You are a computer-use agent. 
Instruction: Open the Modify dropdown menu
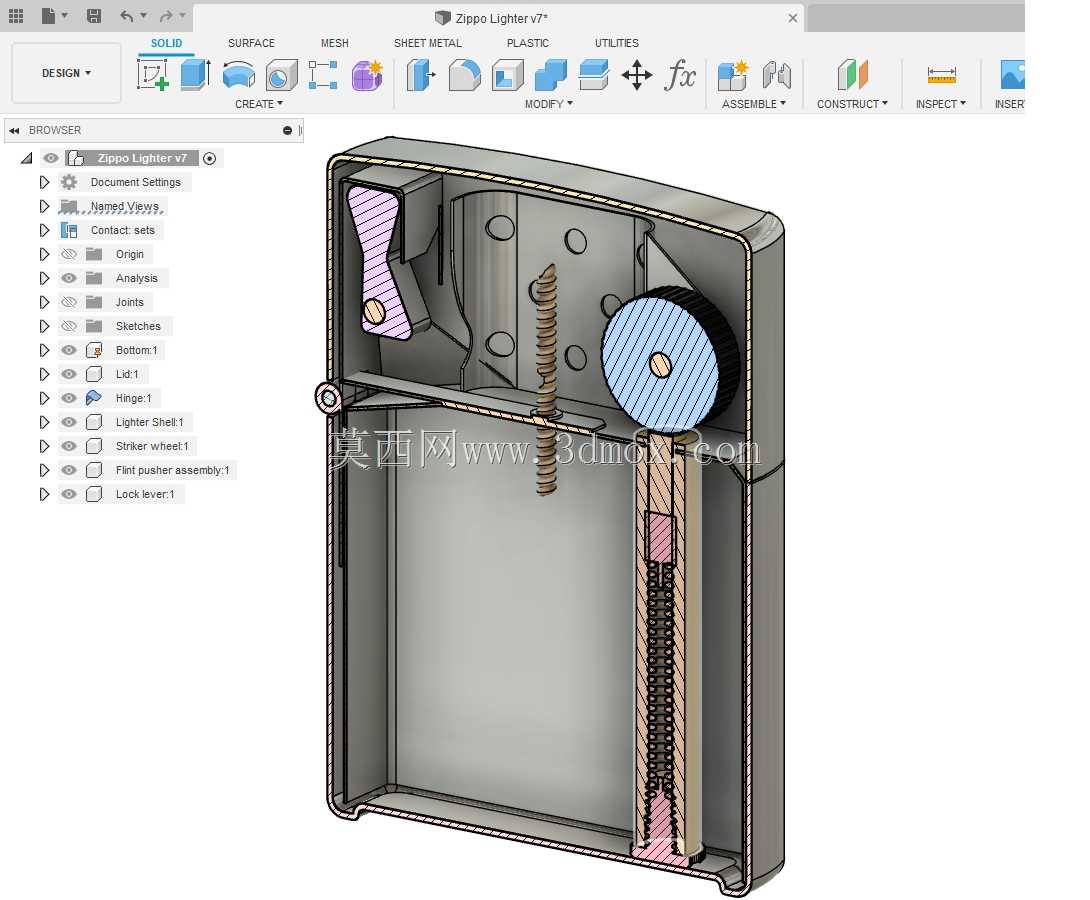coord(548,104)
